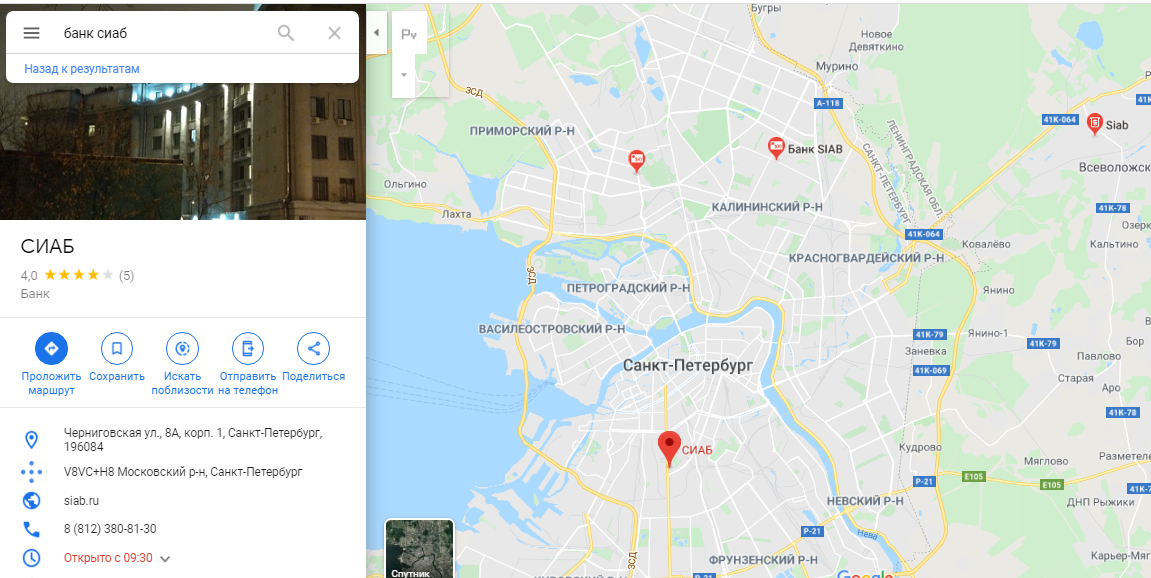Expand opening hours next to Открыто с 09:30
The width and height of the screenshot is (1151, 578).
tap(165, 559)
